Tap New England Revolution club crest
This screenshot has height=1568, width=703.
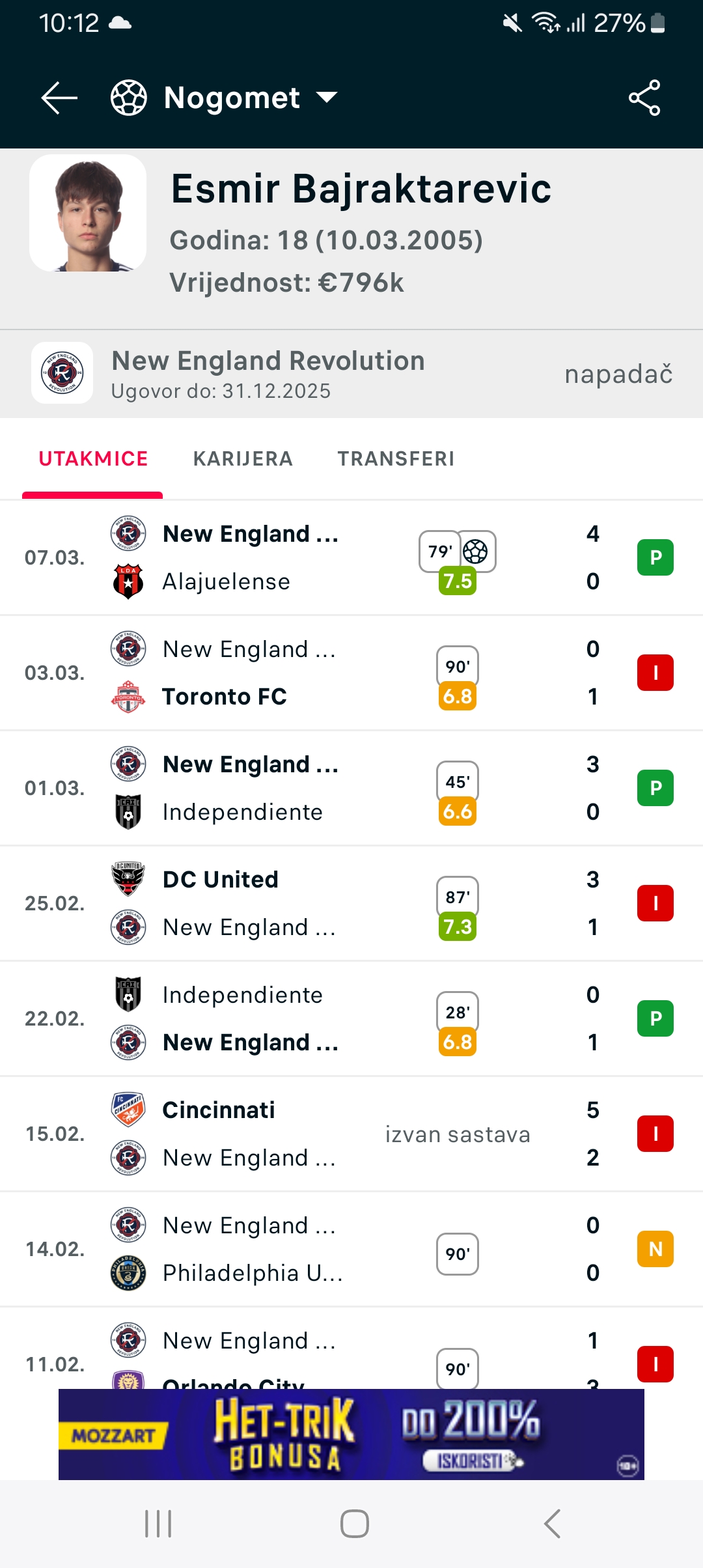tap(62, 373)
